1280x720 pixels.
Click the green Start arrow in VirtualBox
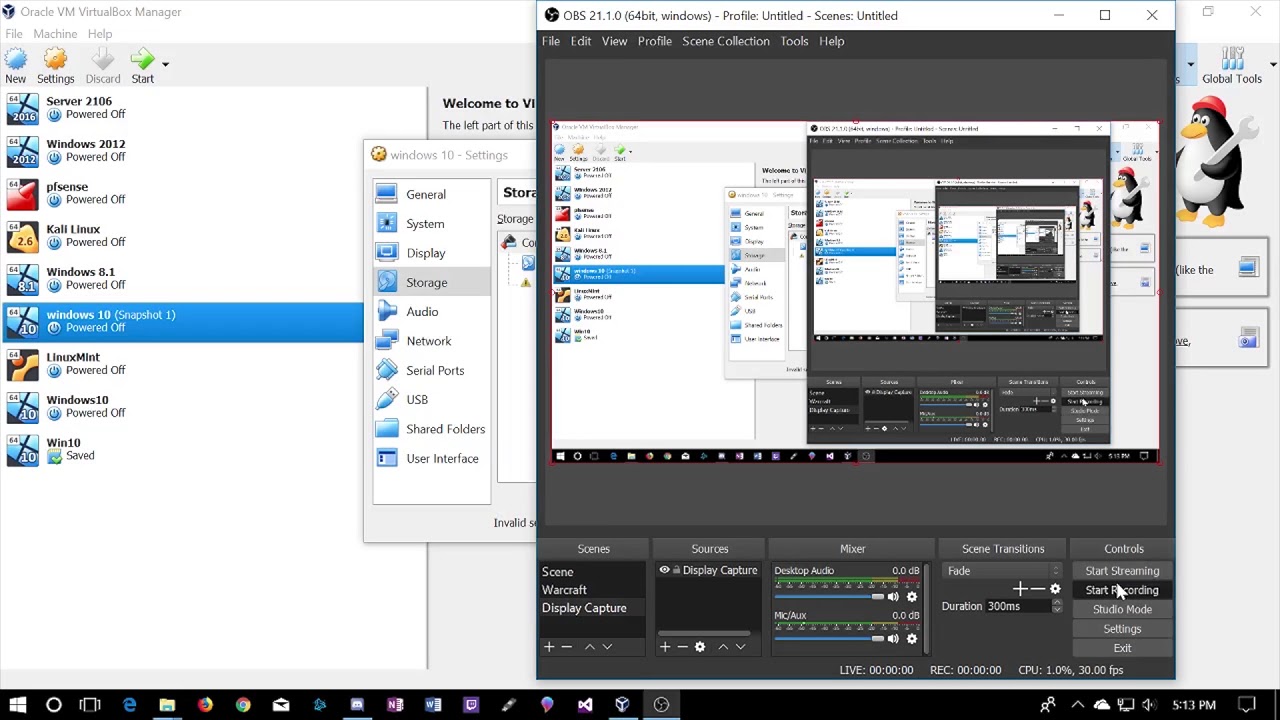[142, 66]
